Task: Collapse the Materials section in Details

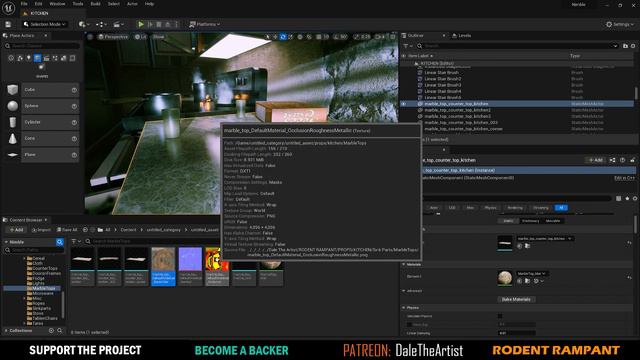Action: 404,264
